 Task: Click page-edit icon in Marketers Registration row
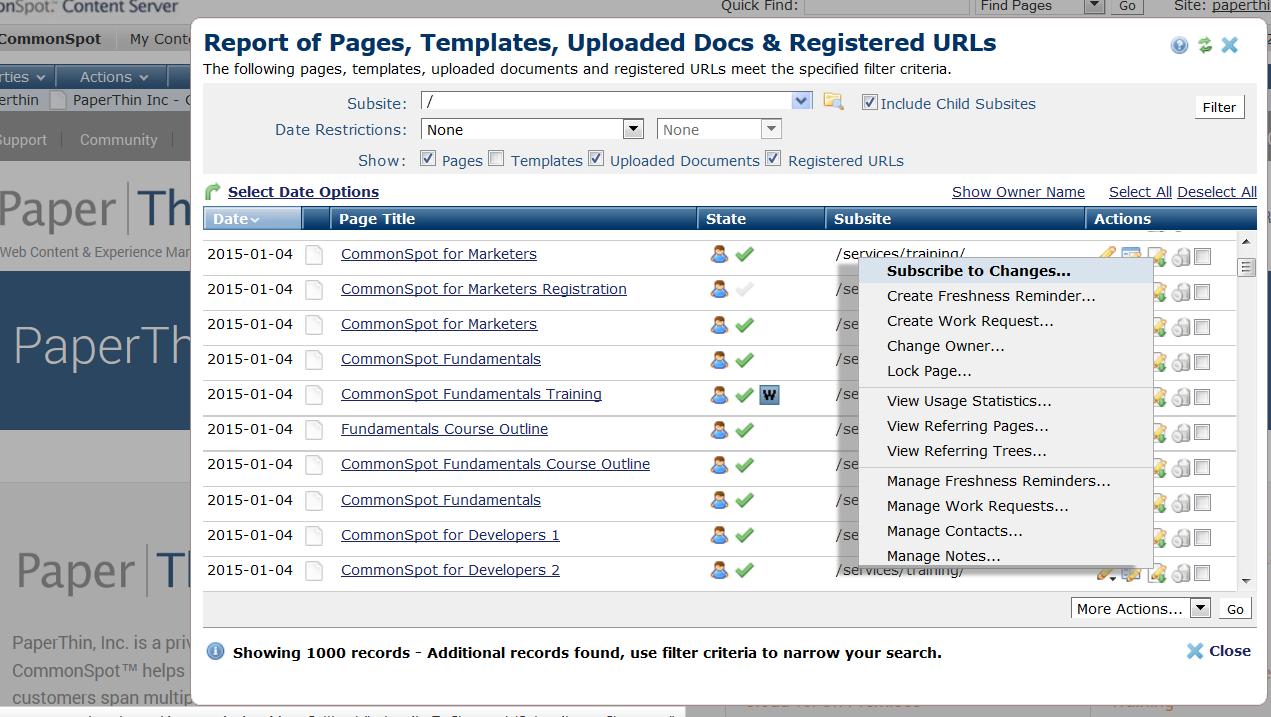1160,292
